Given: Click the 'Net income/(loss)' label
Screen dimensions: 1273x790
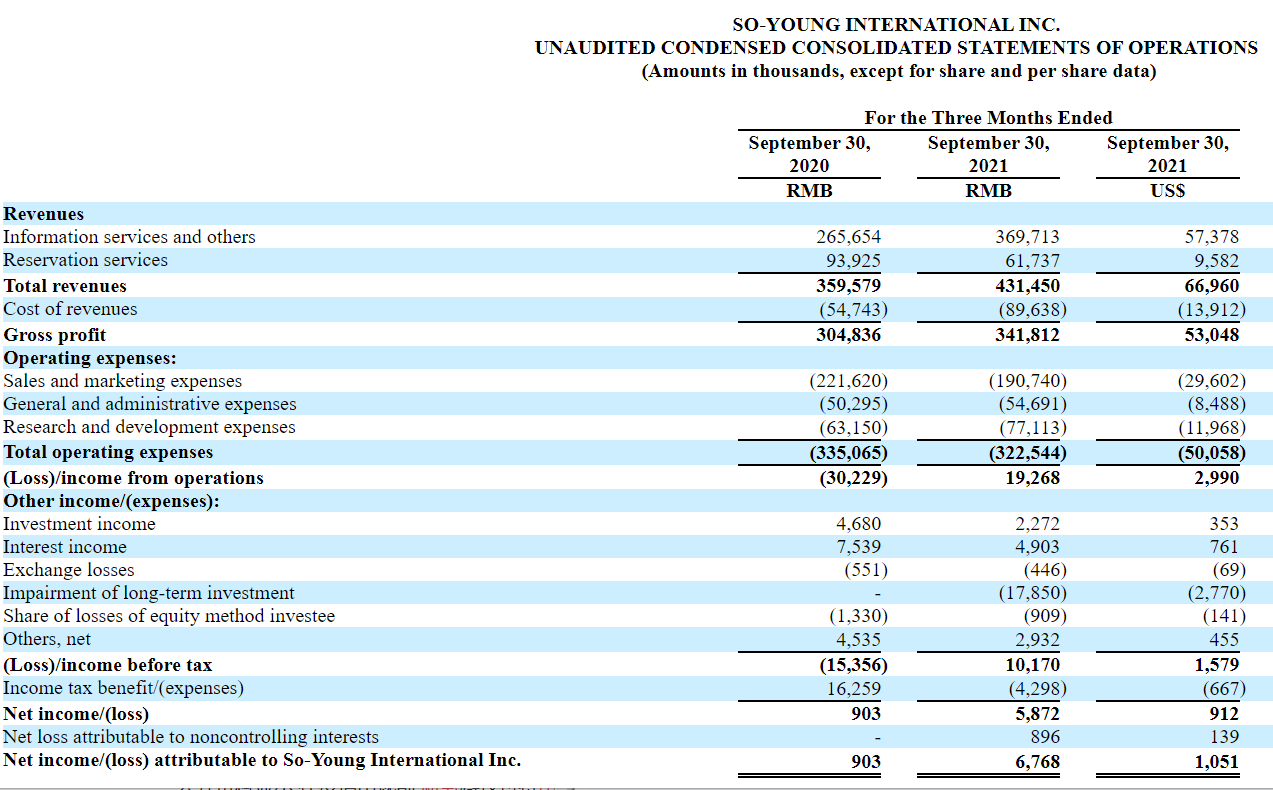Looking at the screenshot, I should [x=76, y=714].
